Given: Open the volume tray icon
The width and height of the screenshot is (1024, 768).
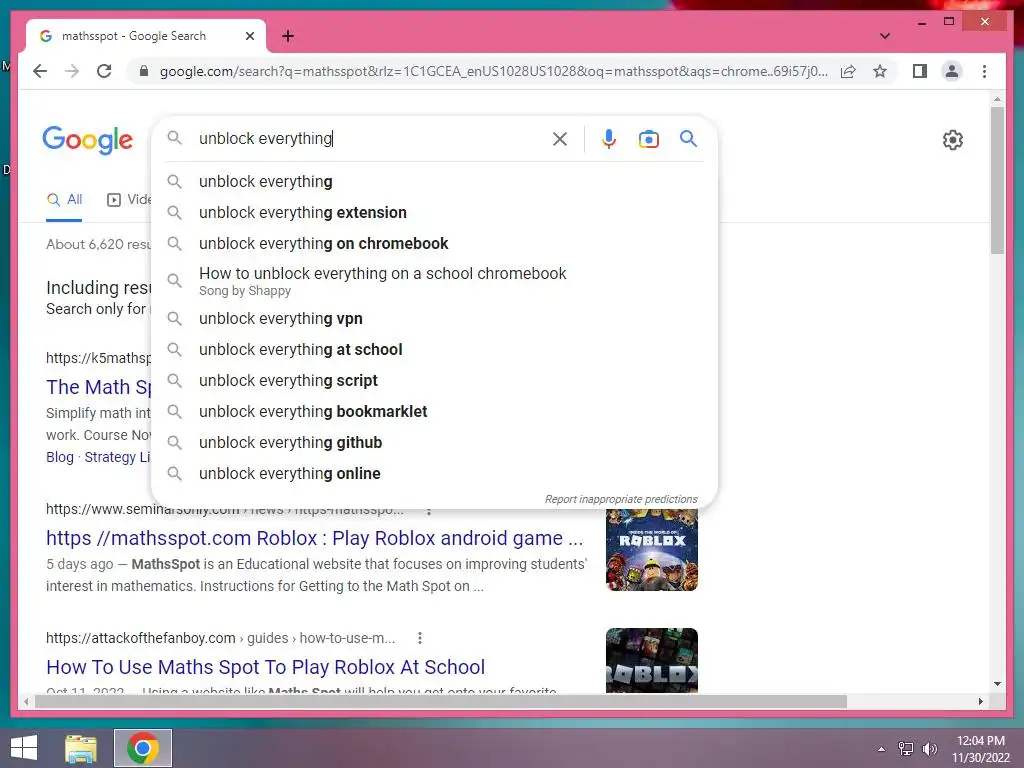Looking at the screenshot, I should pyautogui.click(x=929, y=749).
